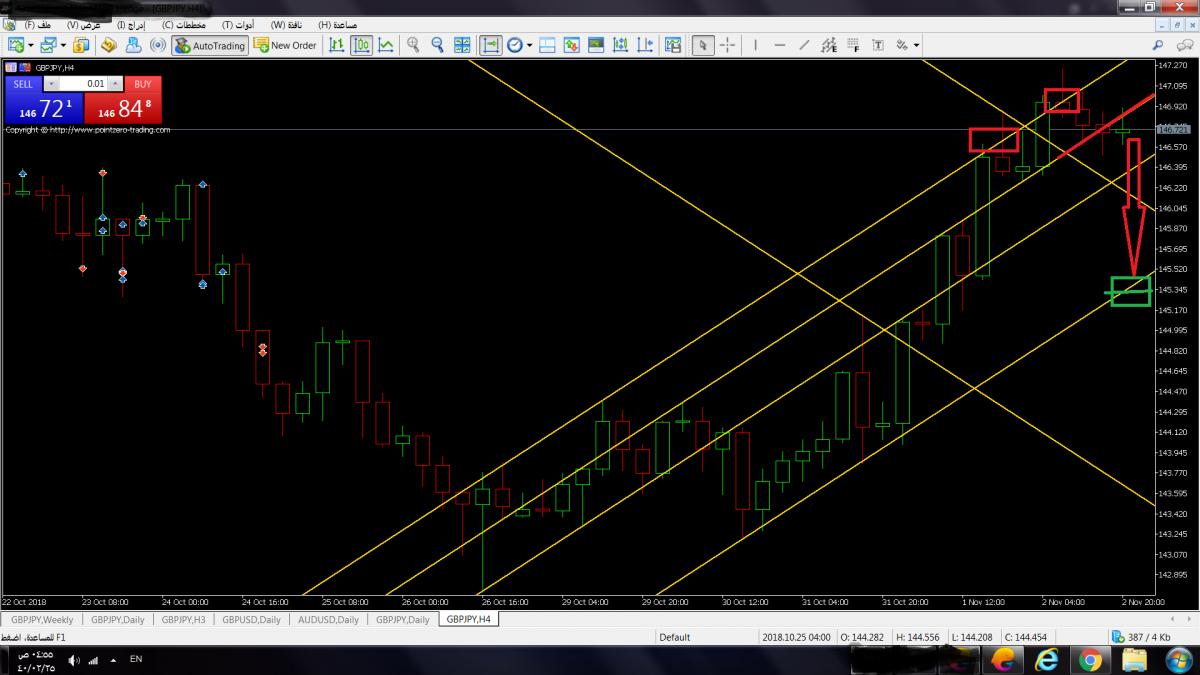
Task: Choose the Text label tool
Action: (878, 45)
